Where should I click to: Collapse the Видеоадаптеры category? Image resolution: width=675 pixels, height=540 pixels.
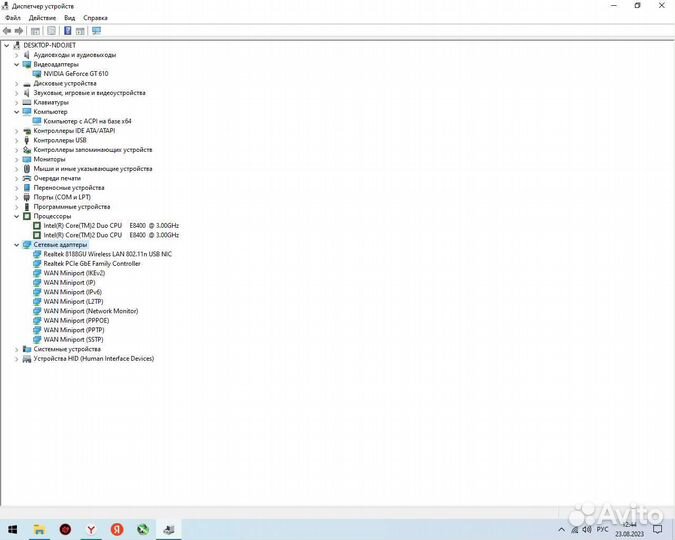(16, 65)
